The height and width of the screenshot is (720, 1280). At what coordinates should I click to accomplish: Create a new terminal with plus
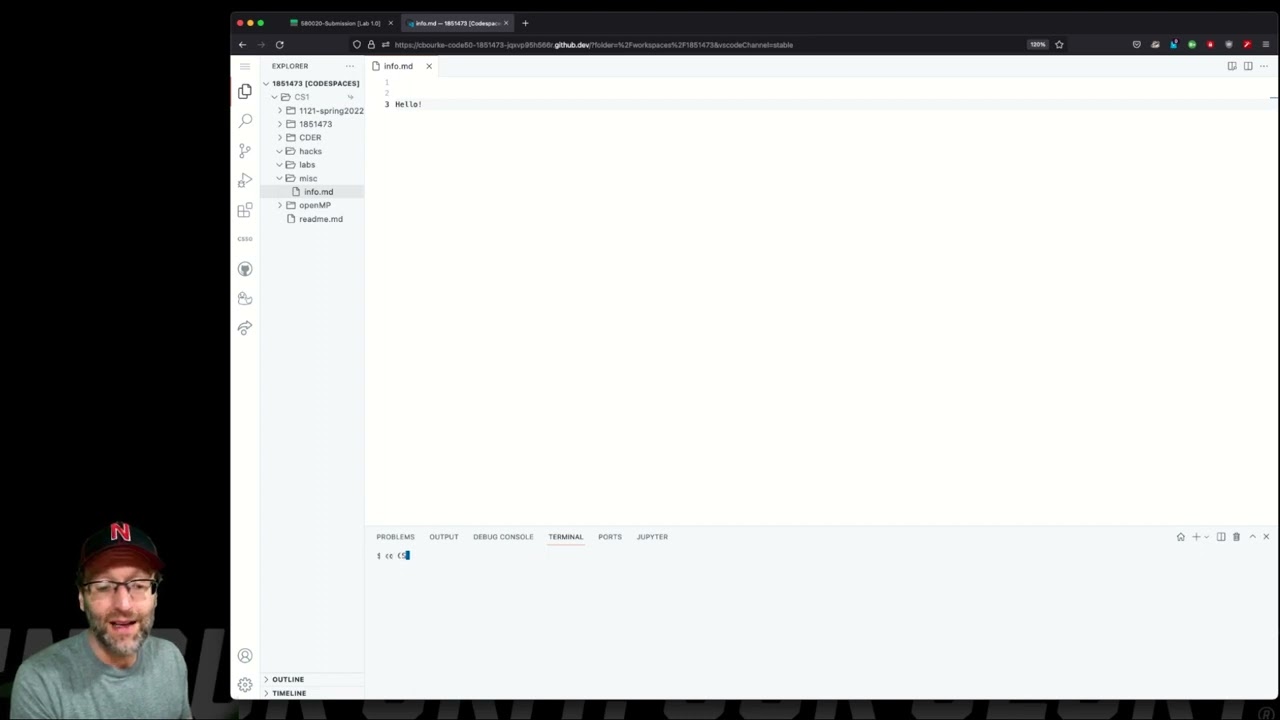pos(1195,537)
